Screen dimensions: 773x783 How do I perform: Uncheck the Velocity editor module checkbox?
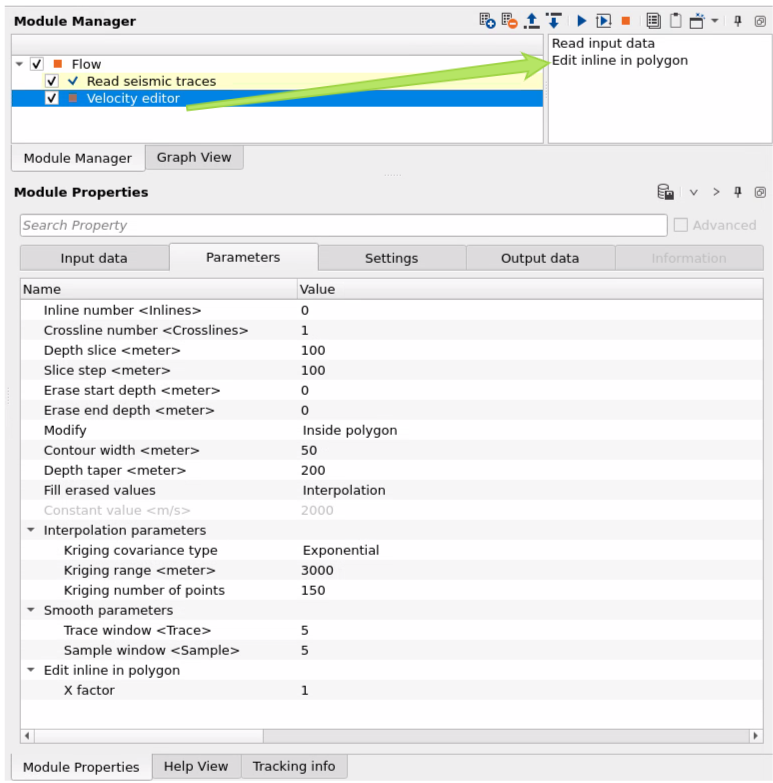click(53, 98)
